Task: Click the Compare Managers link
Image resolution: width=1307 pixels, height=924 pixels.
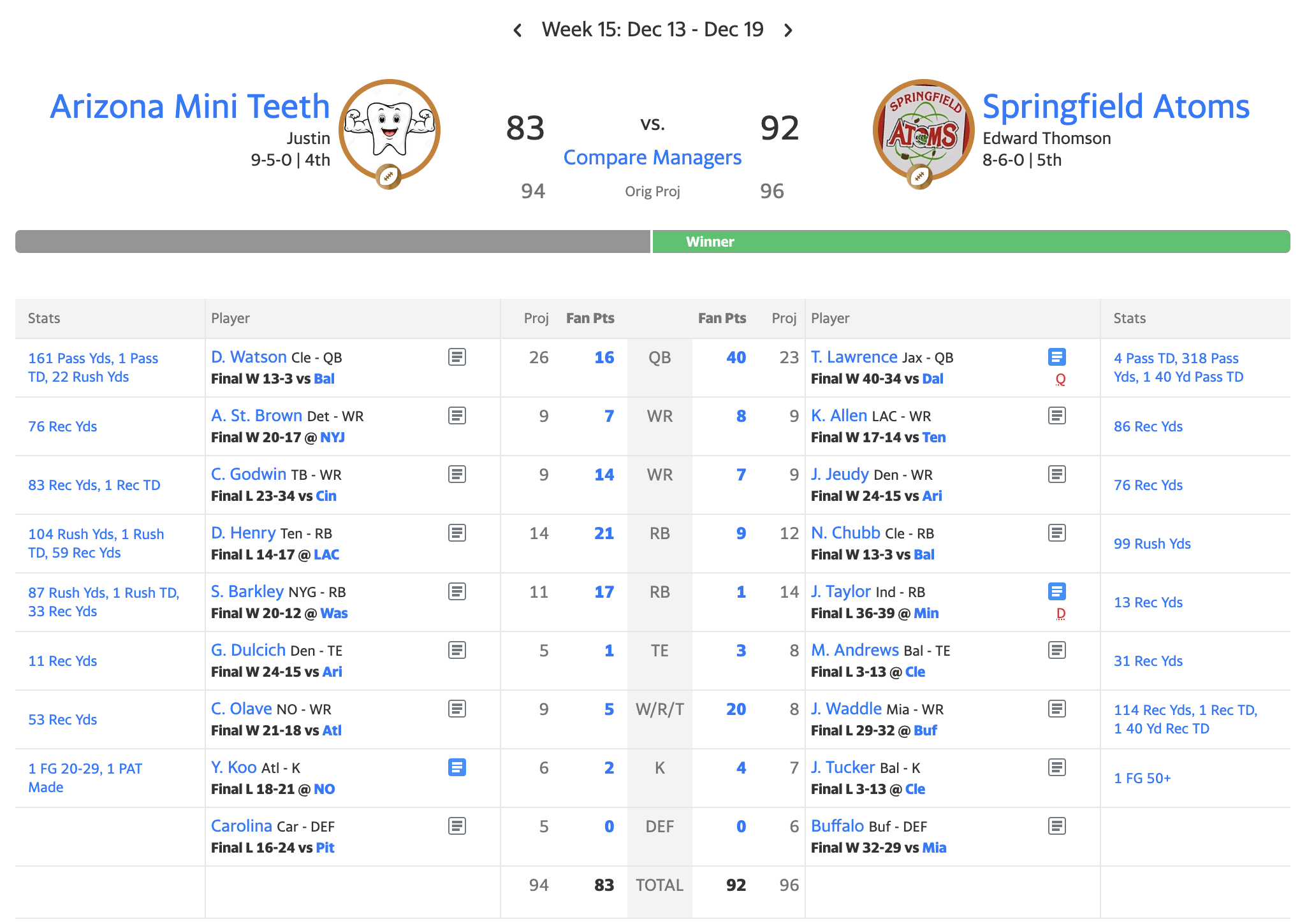Action: coord(652,157)
